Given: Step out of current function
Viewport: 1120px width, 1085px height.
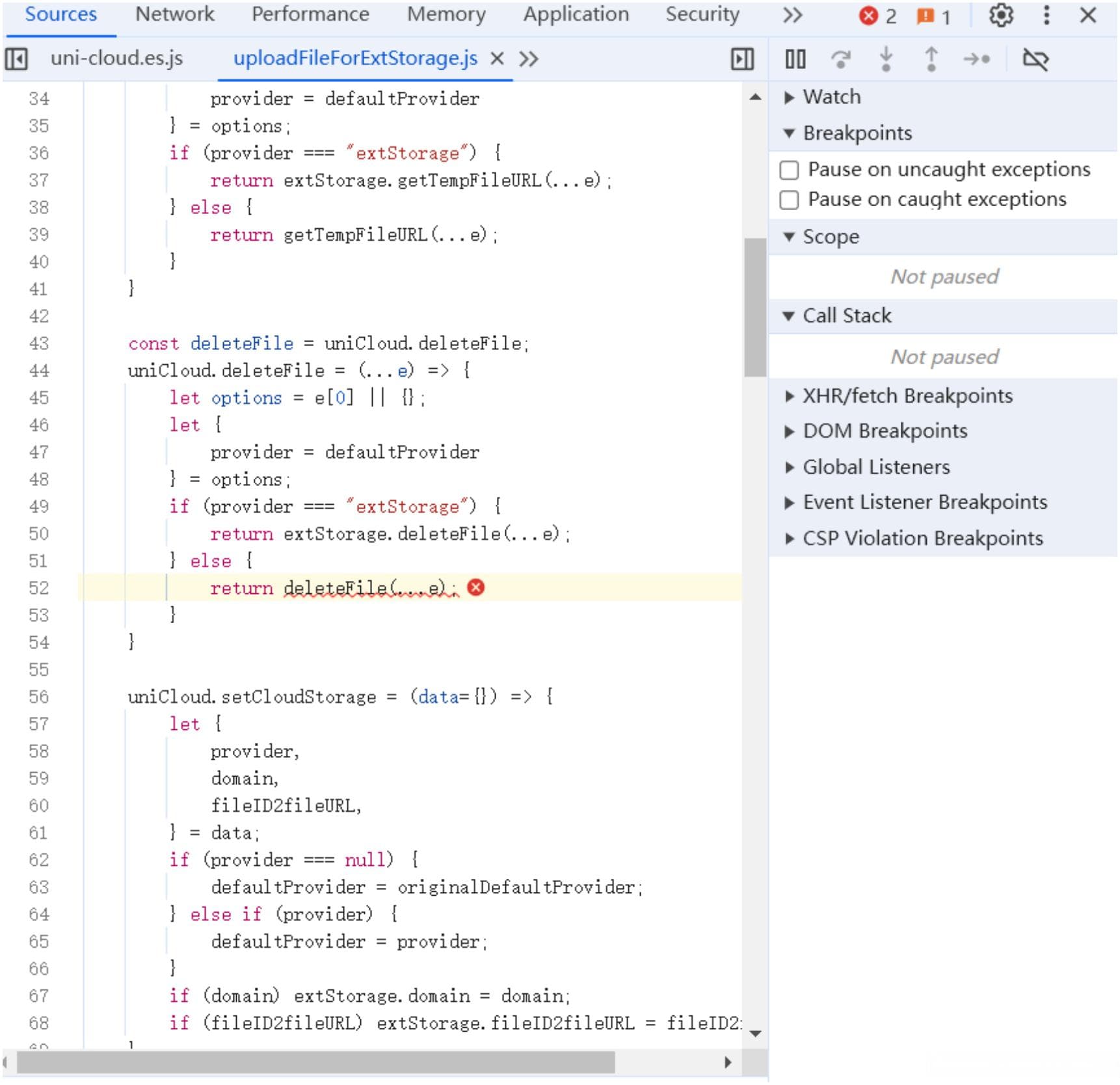Looking at the screenshot, I should click(931, 59).
